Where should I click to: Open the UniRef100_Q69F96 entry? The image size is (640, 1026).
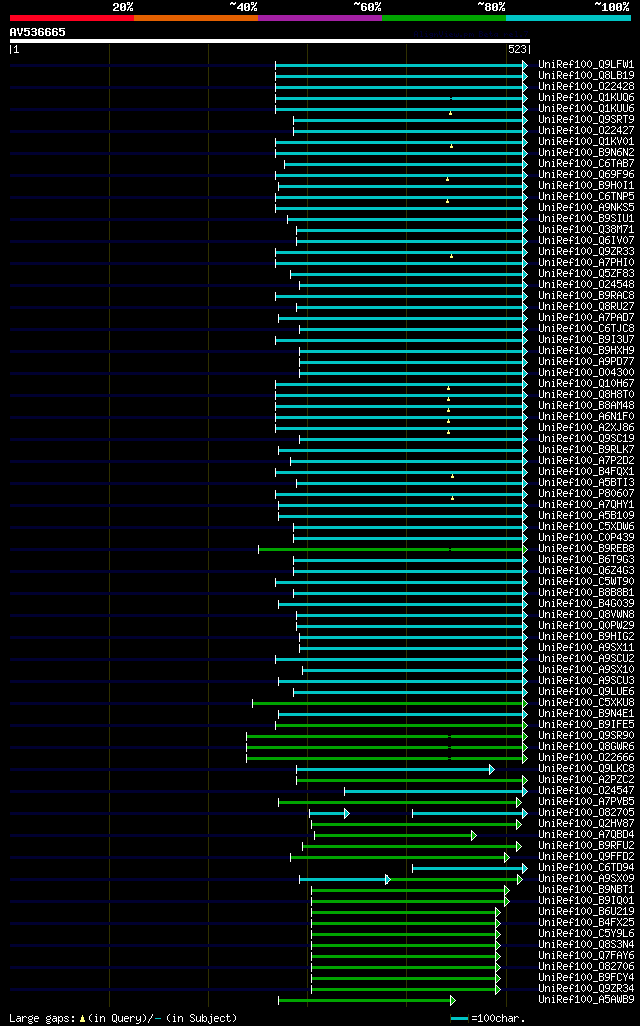coord(586,175)
